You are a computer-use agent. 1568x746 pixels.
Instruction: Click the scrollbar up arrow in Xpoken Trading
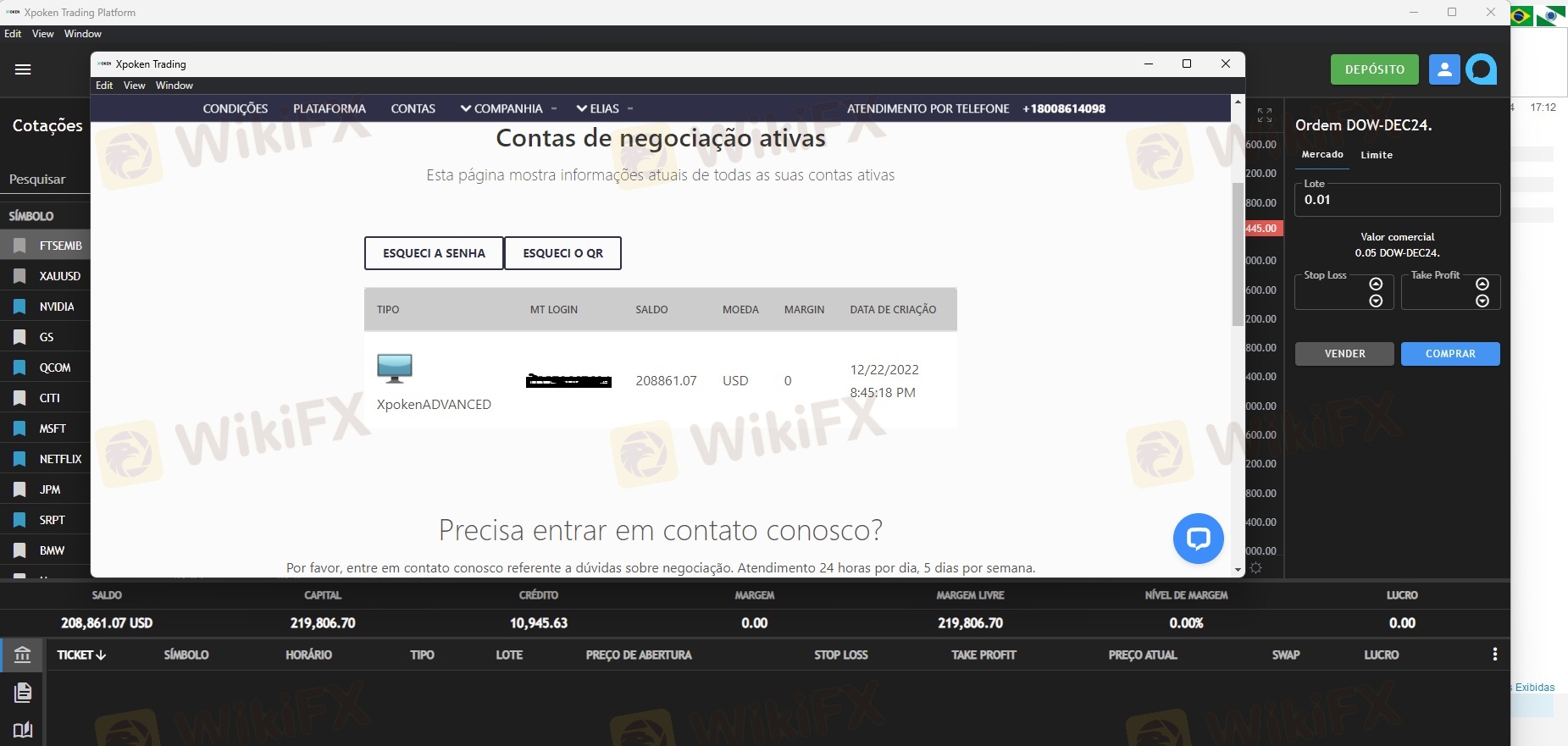pos(1238,102)
